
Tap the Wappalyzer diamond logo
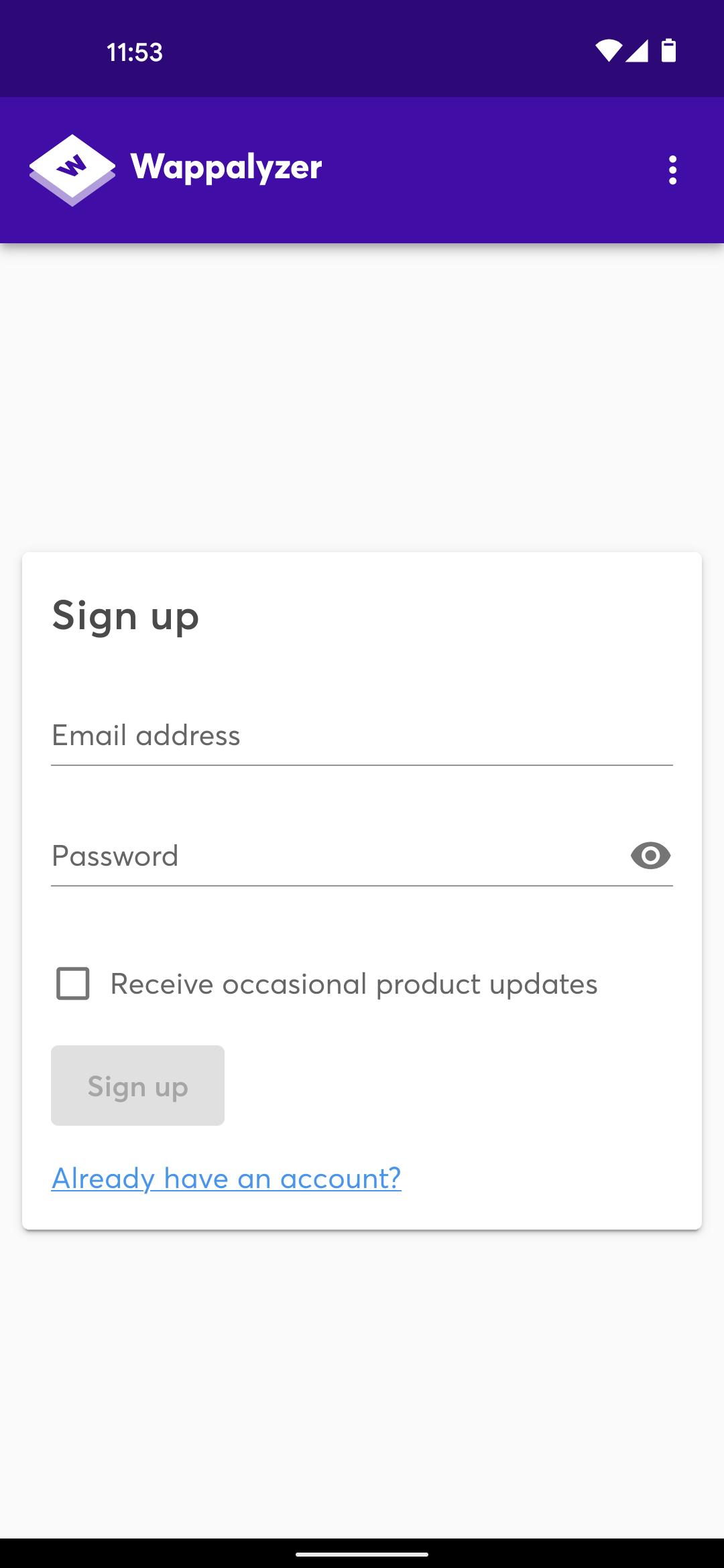[x=72, y=170]
